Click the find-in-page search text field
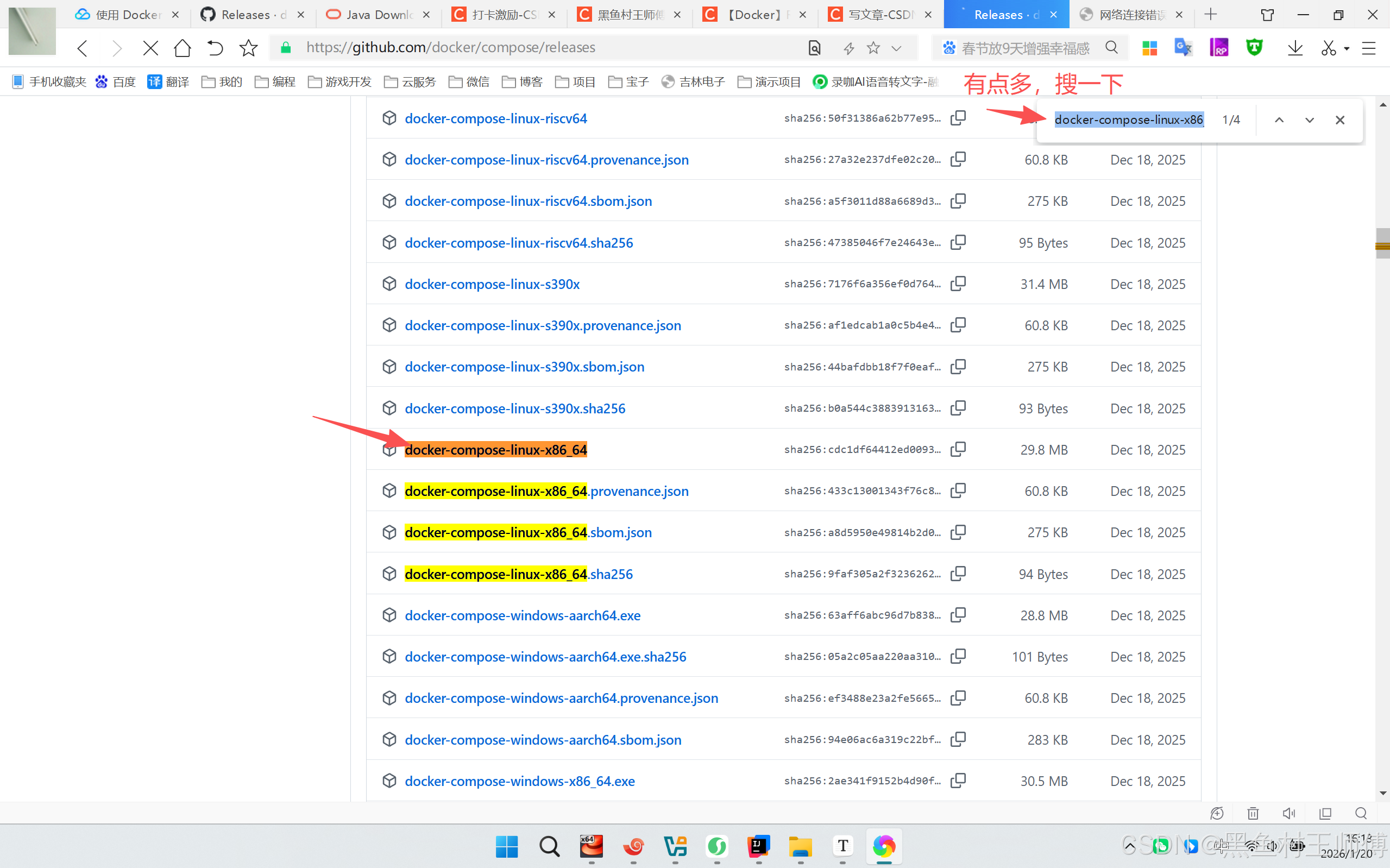This screenshot has width=1390, height=868. click(1128, 120)
